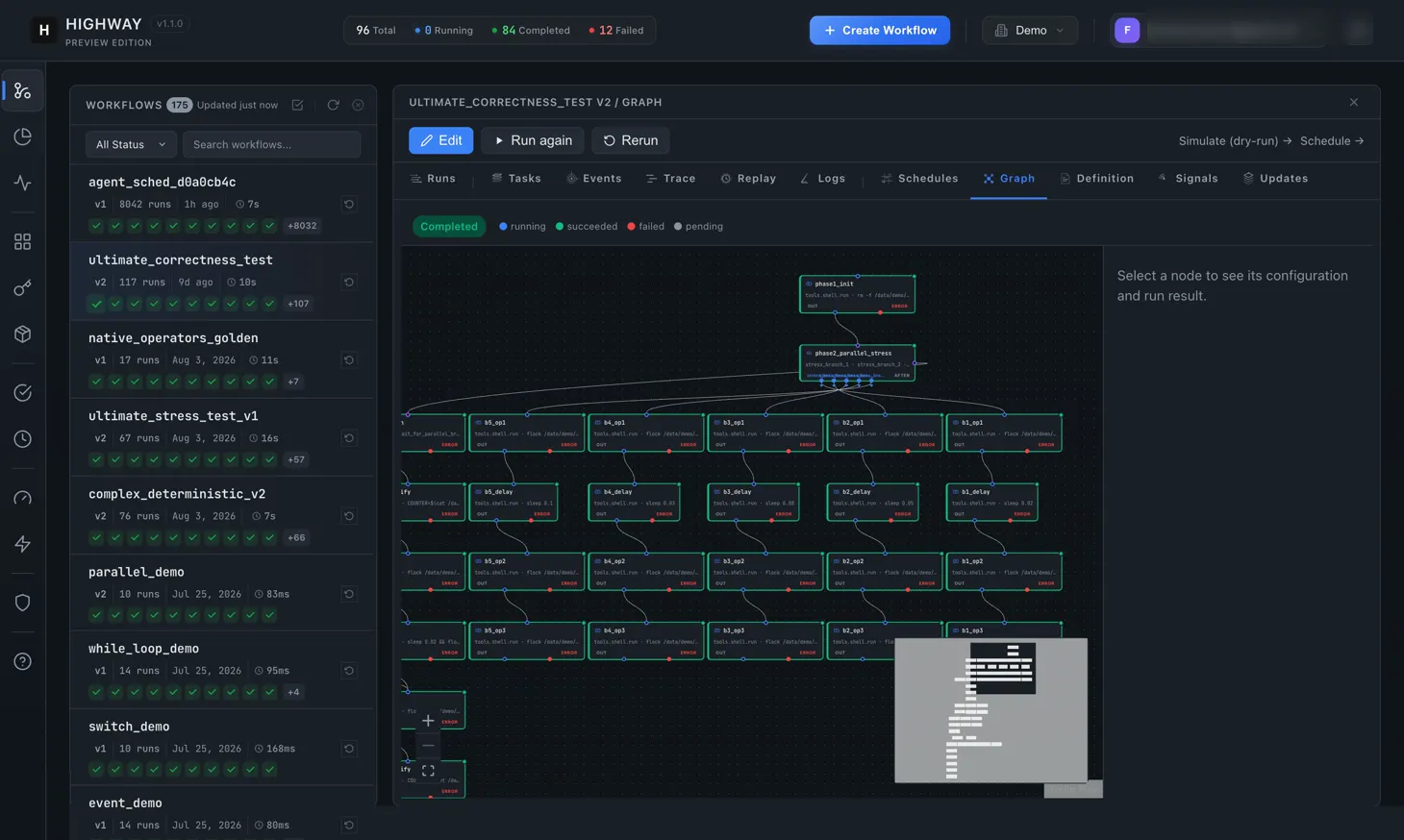Open the user avatar F
The image size is (1404, 840).
pyautogui.click(x=1127, y=30)
